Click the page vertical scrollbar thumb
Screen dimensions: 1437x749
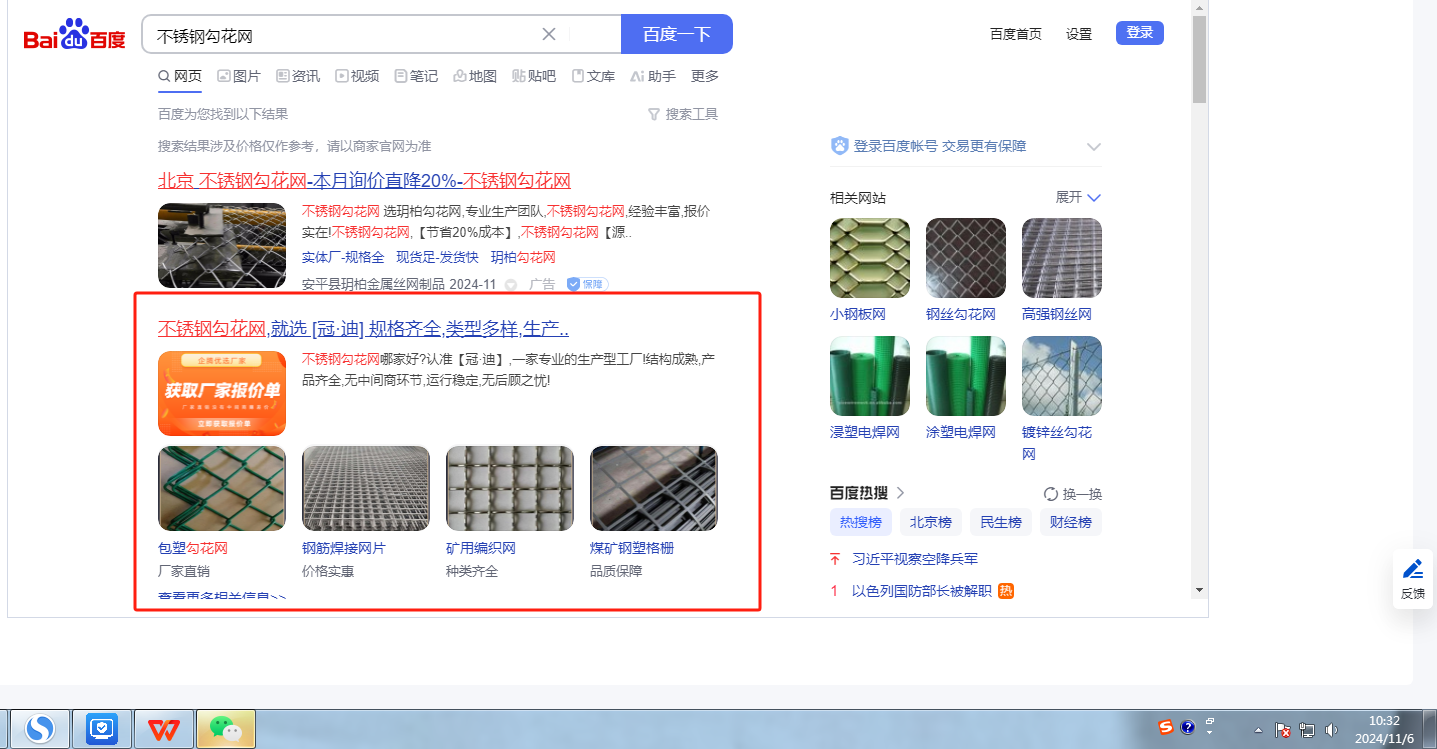(1200, 59)
